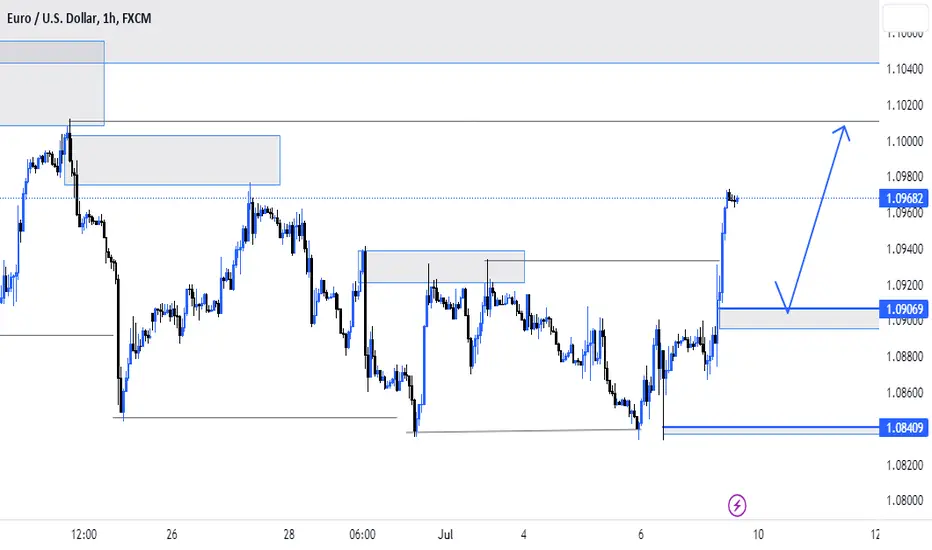
Task: Select the upper-left blue outlined rectangle zone
Action: 52,83
